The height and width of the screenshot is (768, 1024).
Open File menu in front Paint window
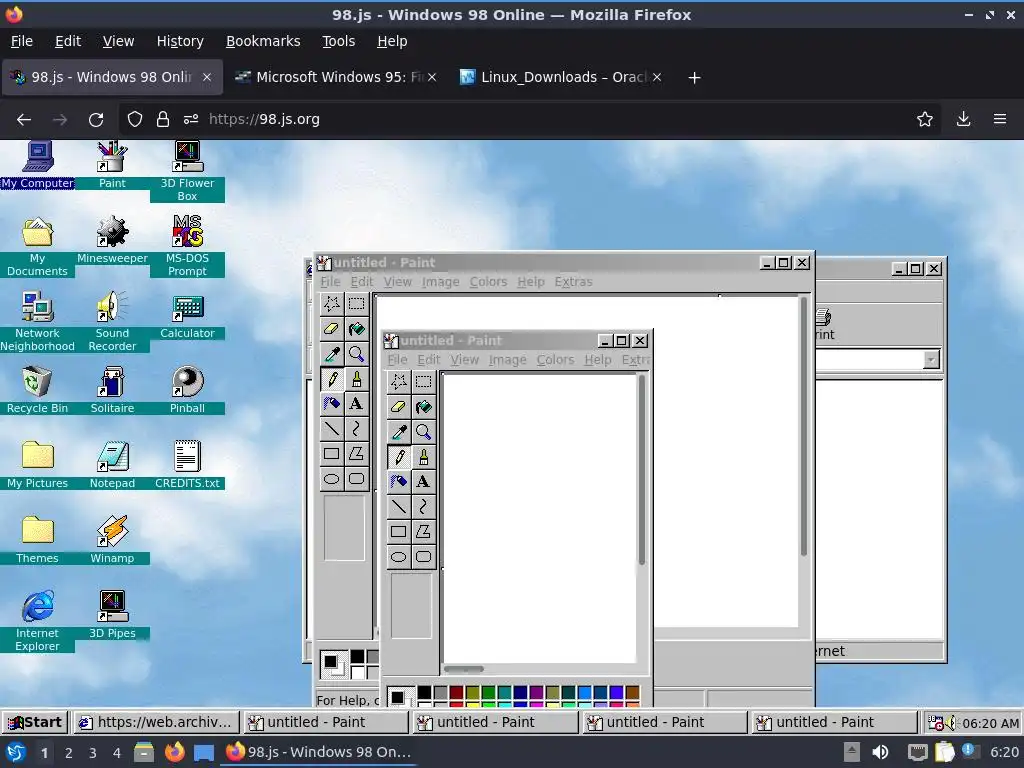(x=397, y=360)
